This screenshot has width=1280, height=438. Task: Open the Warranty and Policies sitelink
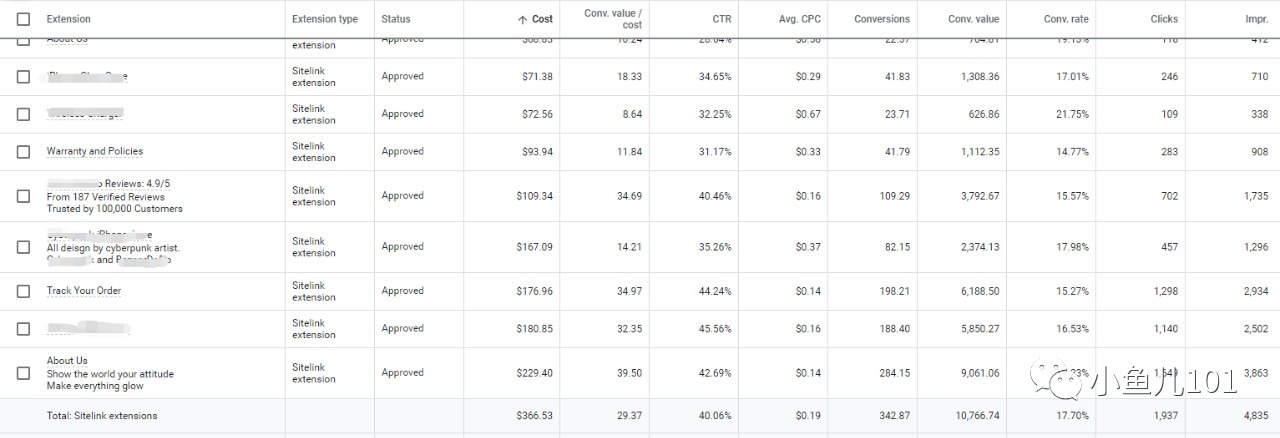click(x=95, y=152)
